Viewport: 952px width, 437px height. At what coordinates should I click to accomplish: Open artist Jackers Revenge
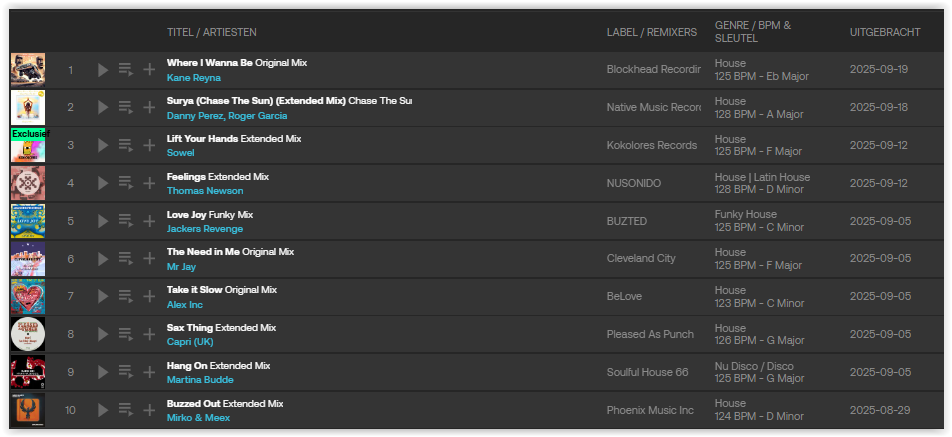[205, 229]
